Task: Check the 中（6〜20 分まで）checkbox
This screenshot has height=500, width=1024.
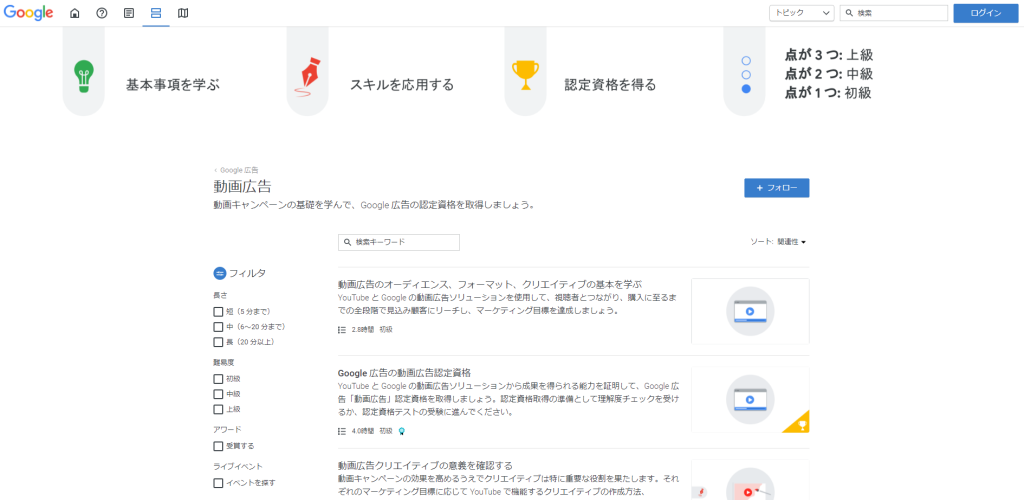Action: [218, 327]
